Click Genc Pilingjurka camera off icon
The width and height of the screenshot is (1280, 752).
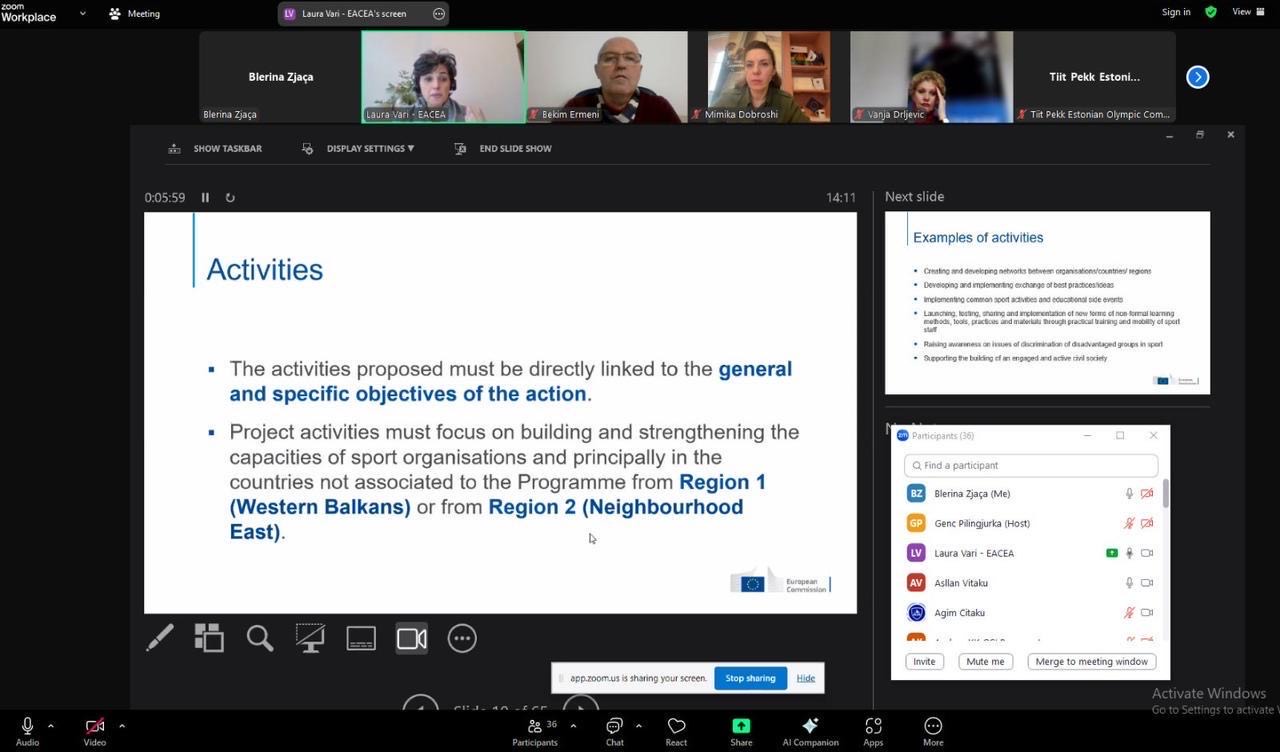pyautogui.click(x=1147, y=523)
